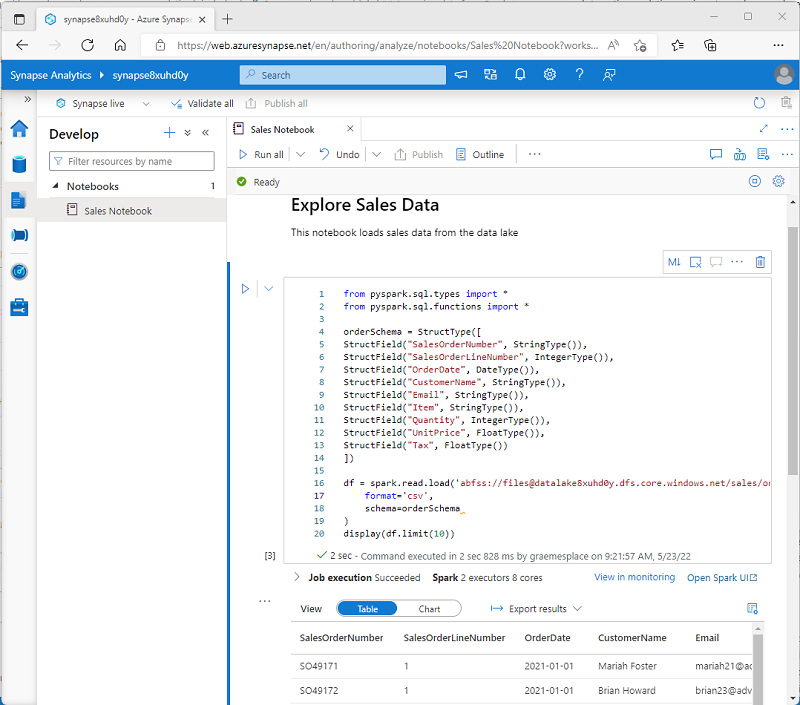Screen dimensions: 800x705
Task: Delete the code cell using the trash icon
Action: (760, 261)
